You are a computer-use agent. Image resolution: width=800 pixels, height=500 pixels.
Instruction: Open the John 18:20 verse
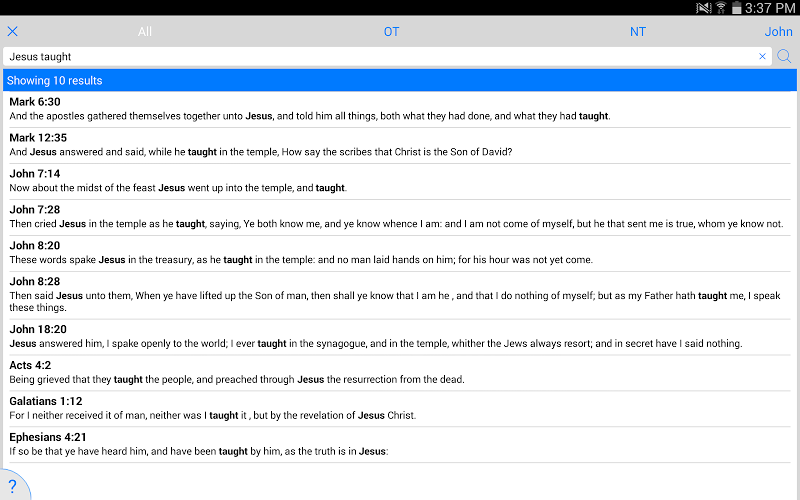coord(400,336)
